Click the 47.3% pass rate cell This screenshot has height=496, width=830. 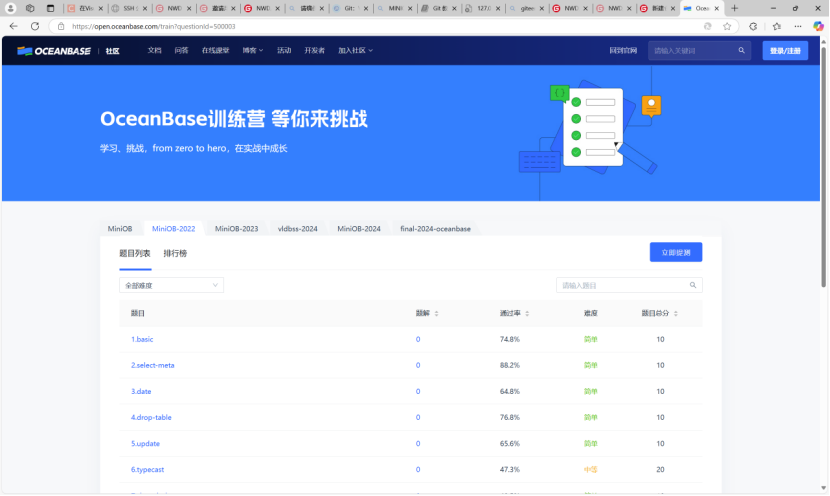509,470
